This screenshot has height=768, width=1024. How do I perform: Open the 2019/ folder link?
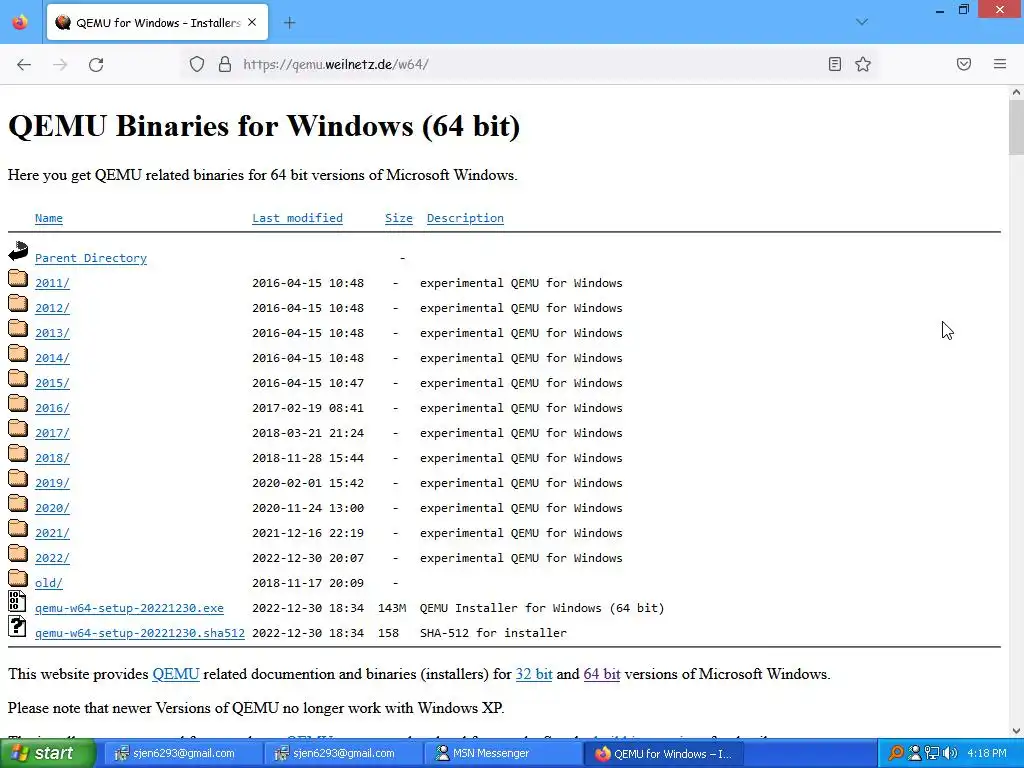pos(52,483)
